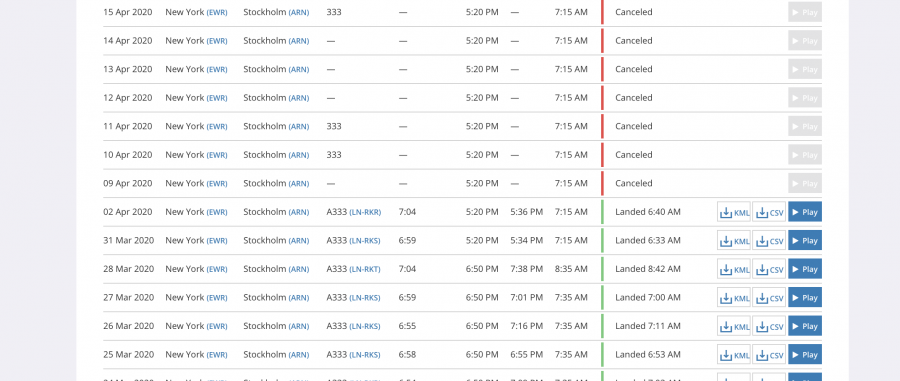
Task: Download CSV for 31 Mar 2020 flight
Action: [x=769, y=240]
